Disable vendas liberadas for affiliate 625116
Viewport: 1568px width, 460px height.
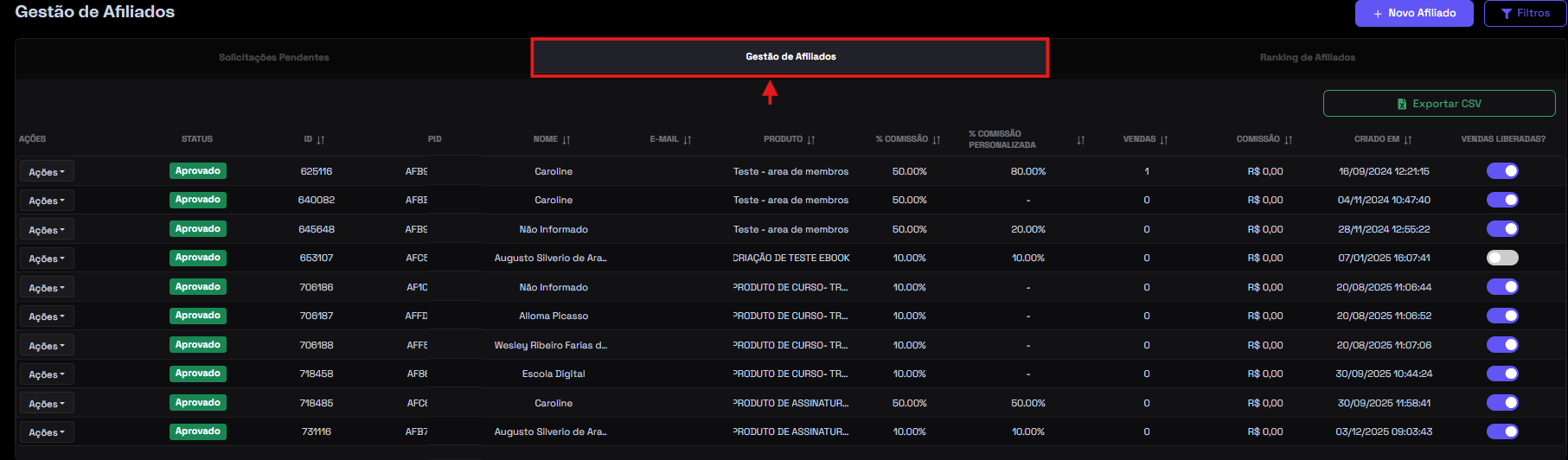[1502, 171]
